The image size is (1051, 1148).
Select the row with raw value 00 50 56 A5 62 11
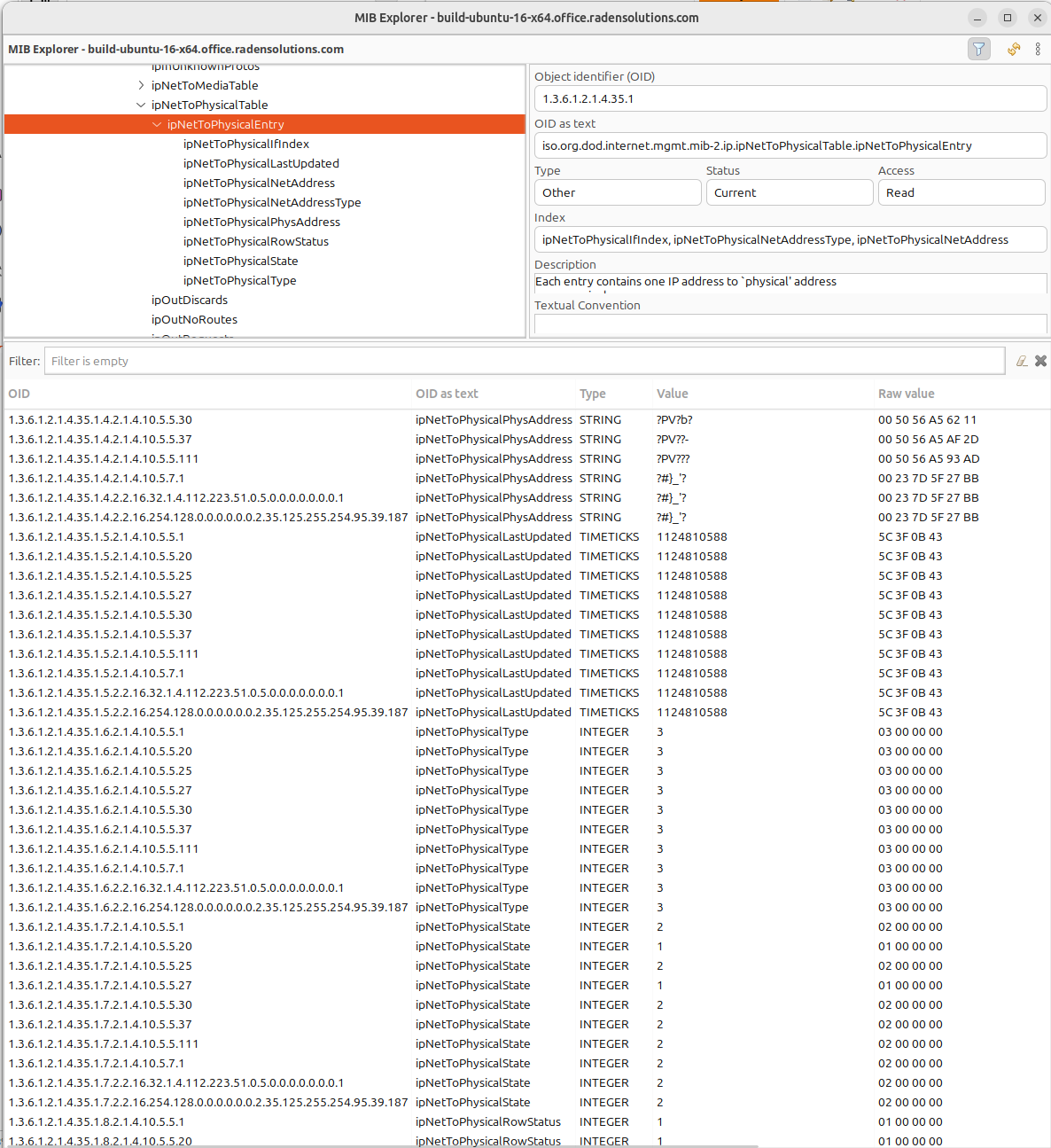[443, 419]
